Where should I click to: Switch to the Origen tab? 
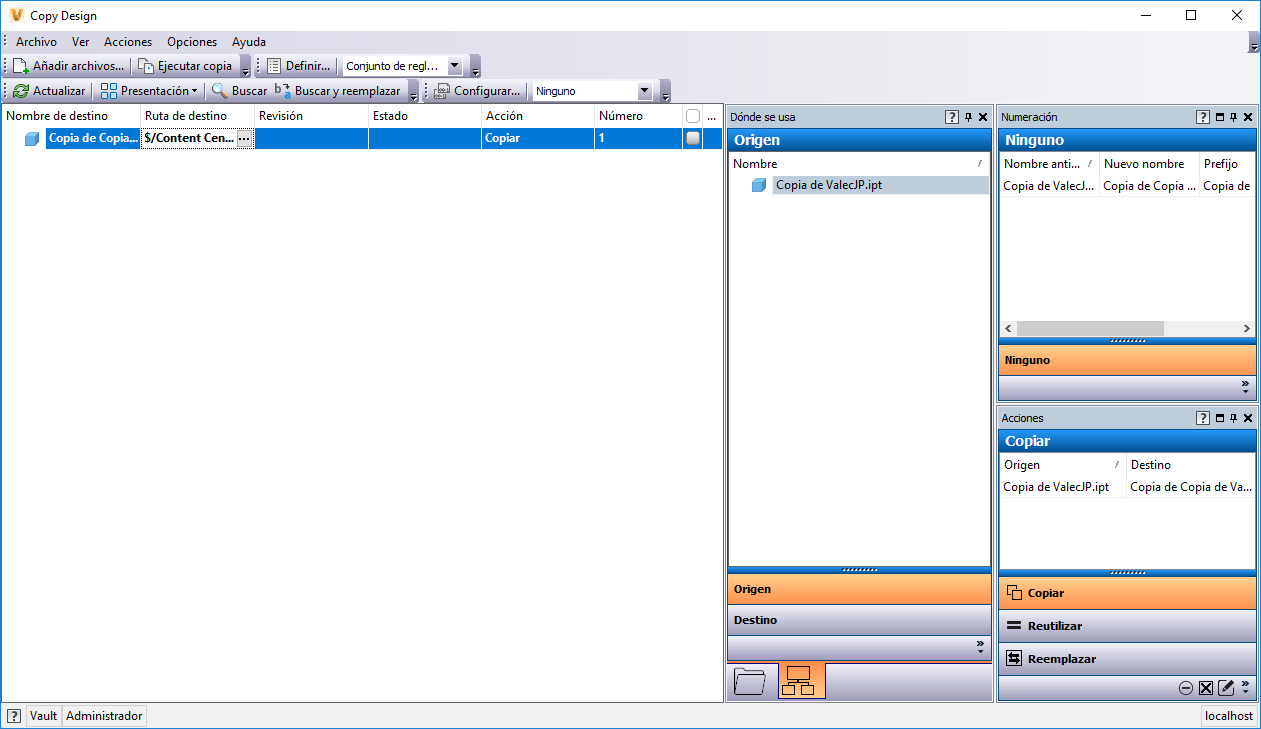(859, 589)
